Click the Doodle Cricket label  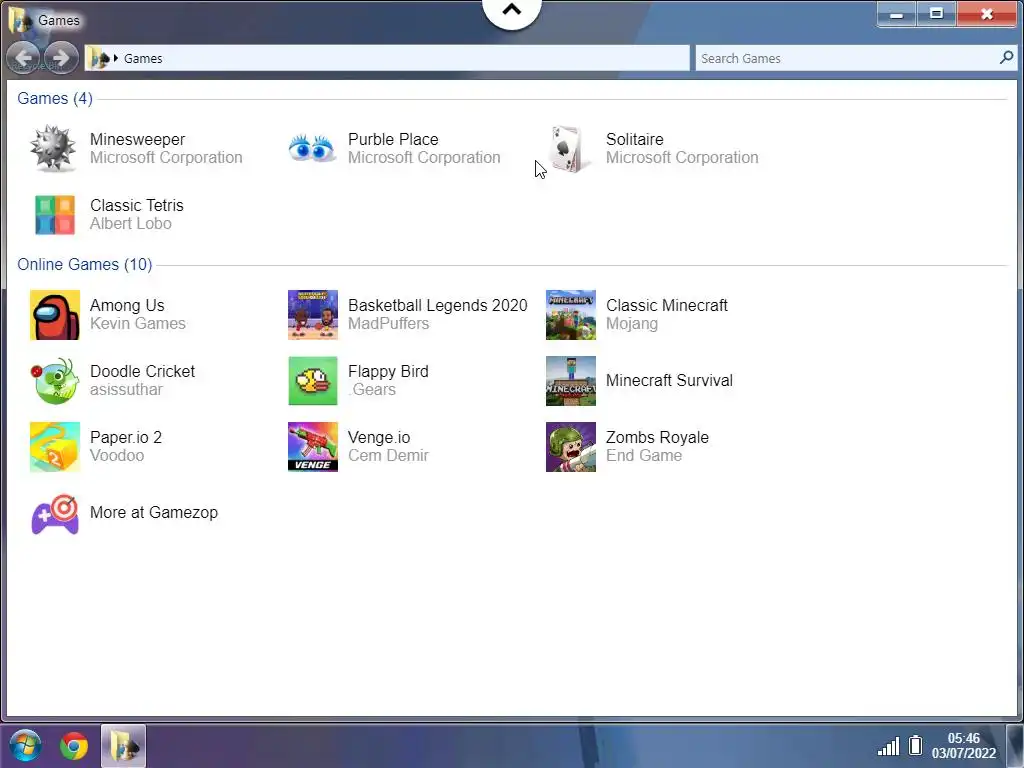click(142, 371)
